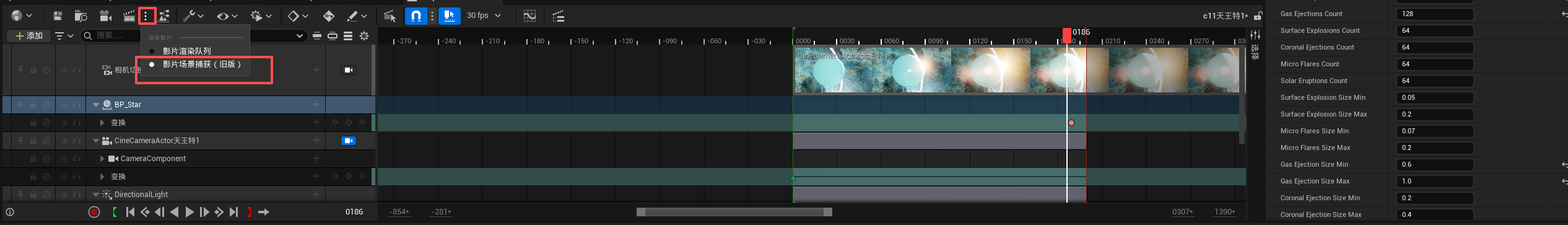Add track via plus on BP_Star

[316, 105]
